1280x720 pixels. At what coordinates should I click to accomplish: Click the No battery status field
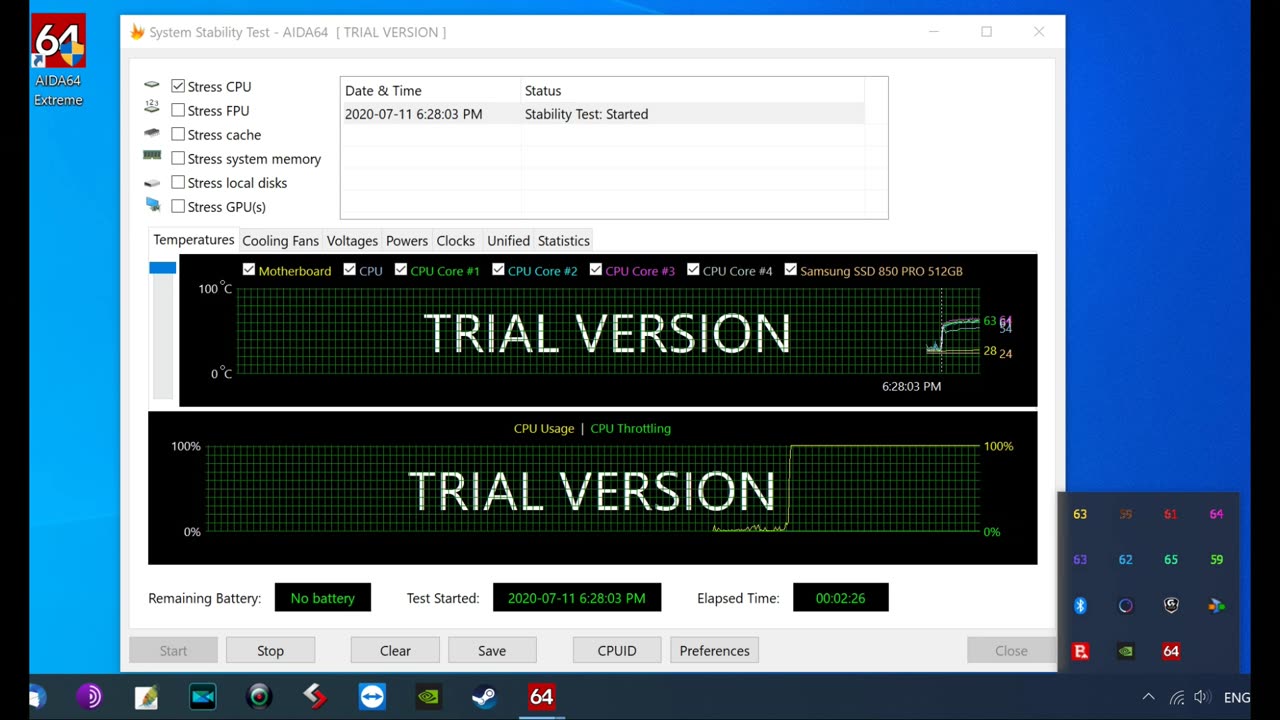(x=322, y=598)
